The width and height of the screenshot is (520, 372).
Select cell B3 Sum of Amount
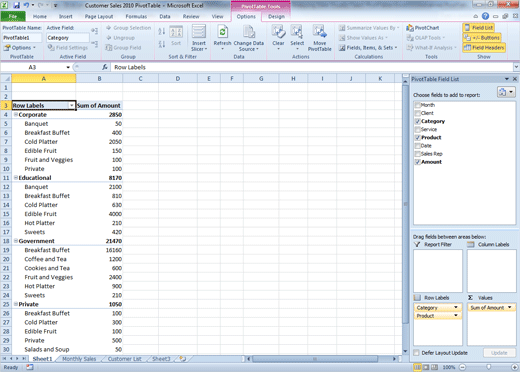coord(99,105)
